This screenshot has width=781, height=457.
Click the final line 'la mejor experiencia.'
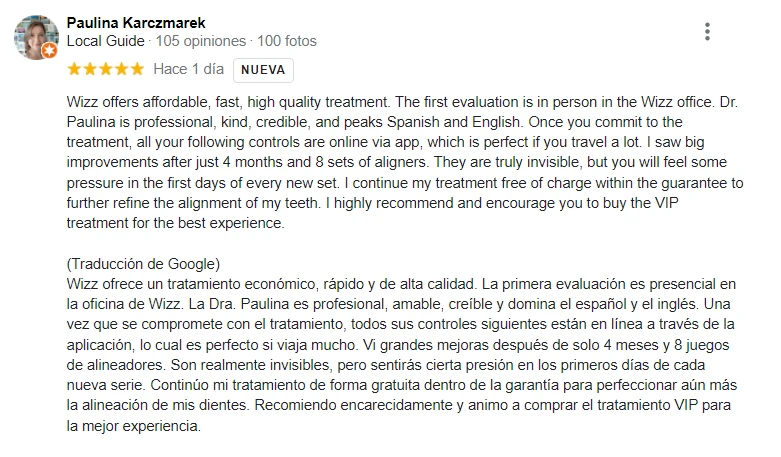pos(133,426)
